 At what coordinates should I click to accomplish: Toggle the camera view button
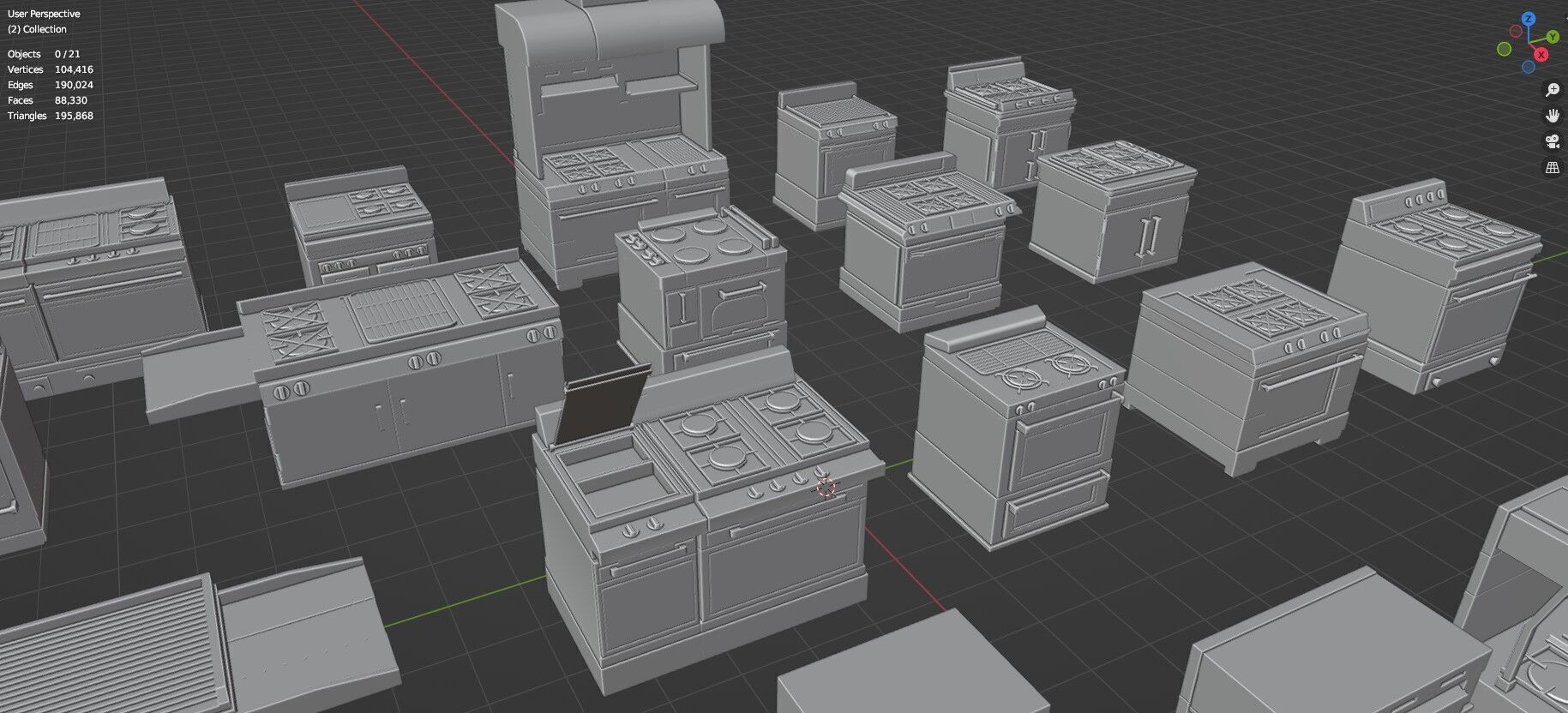pos(1552,141)
